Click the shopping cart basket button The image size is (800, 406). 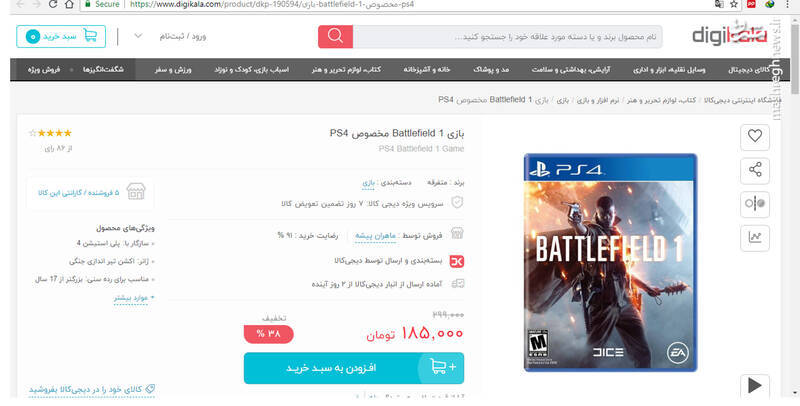pos(61,36)
